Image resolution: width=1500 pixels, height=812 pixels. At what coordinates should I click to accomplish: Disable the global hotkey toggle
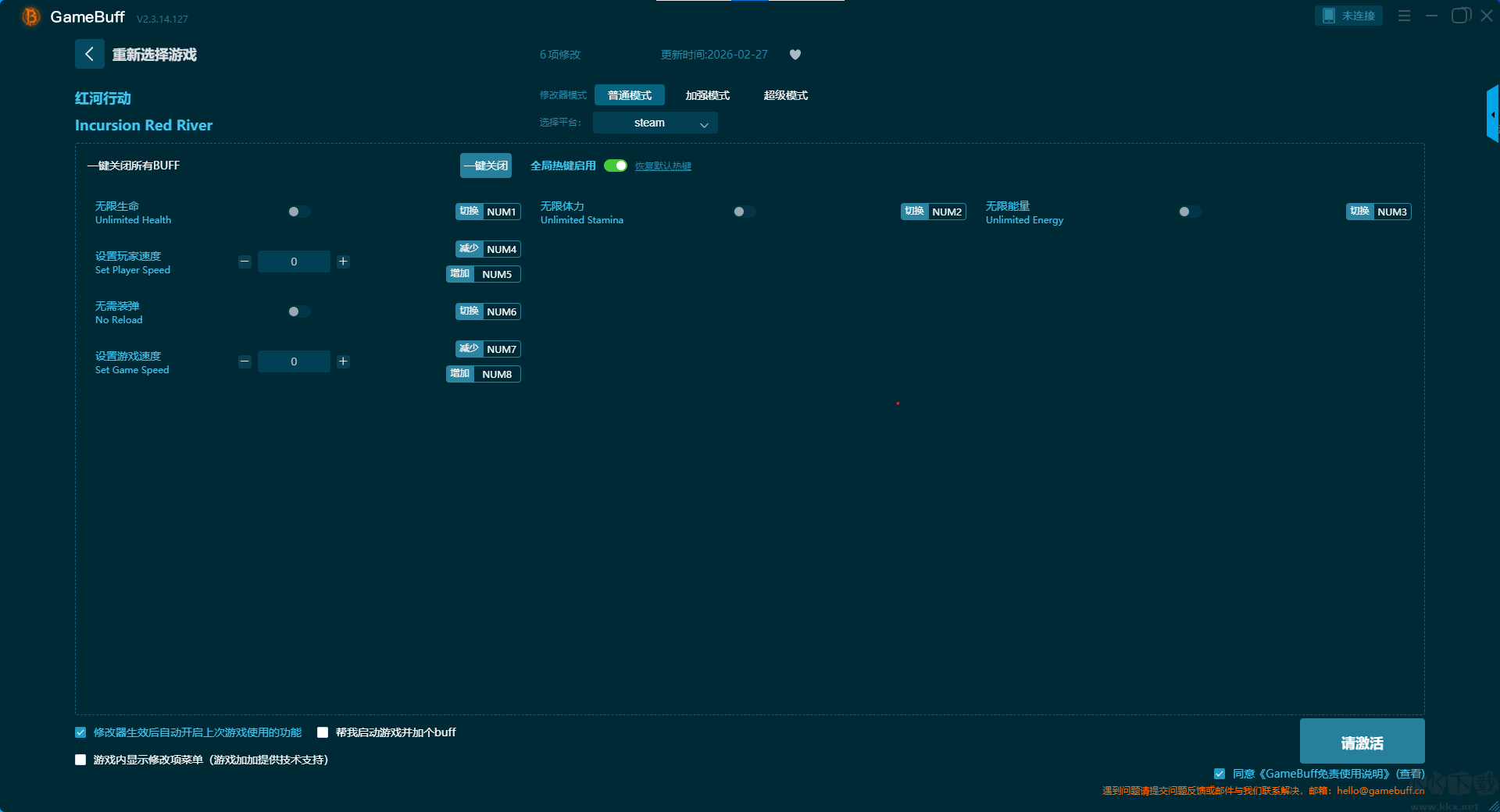pyautogui.click(x=616, y=166)
